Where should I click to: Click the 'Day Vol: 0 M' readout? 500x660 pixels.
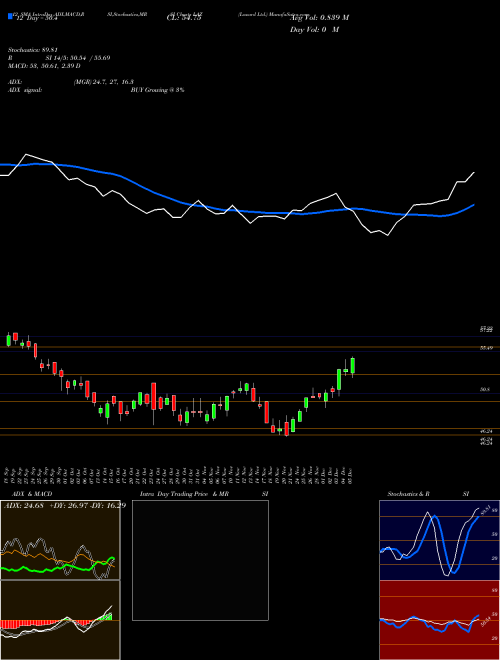314,30
